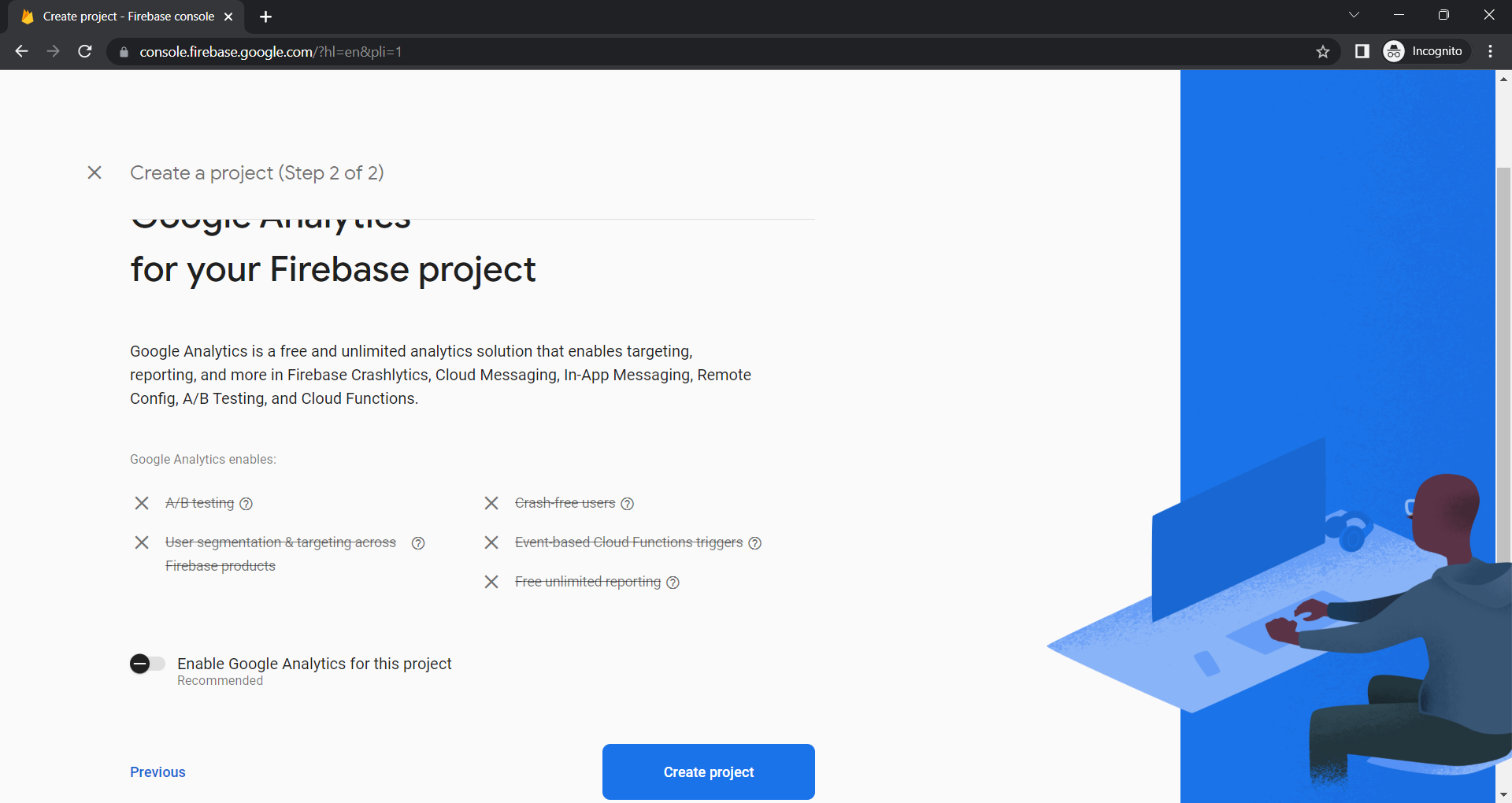Click the Create project button
Screen dimensions: 1512x803
[x=708, y=772]
